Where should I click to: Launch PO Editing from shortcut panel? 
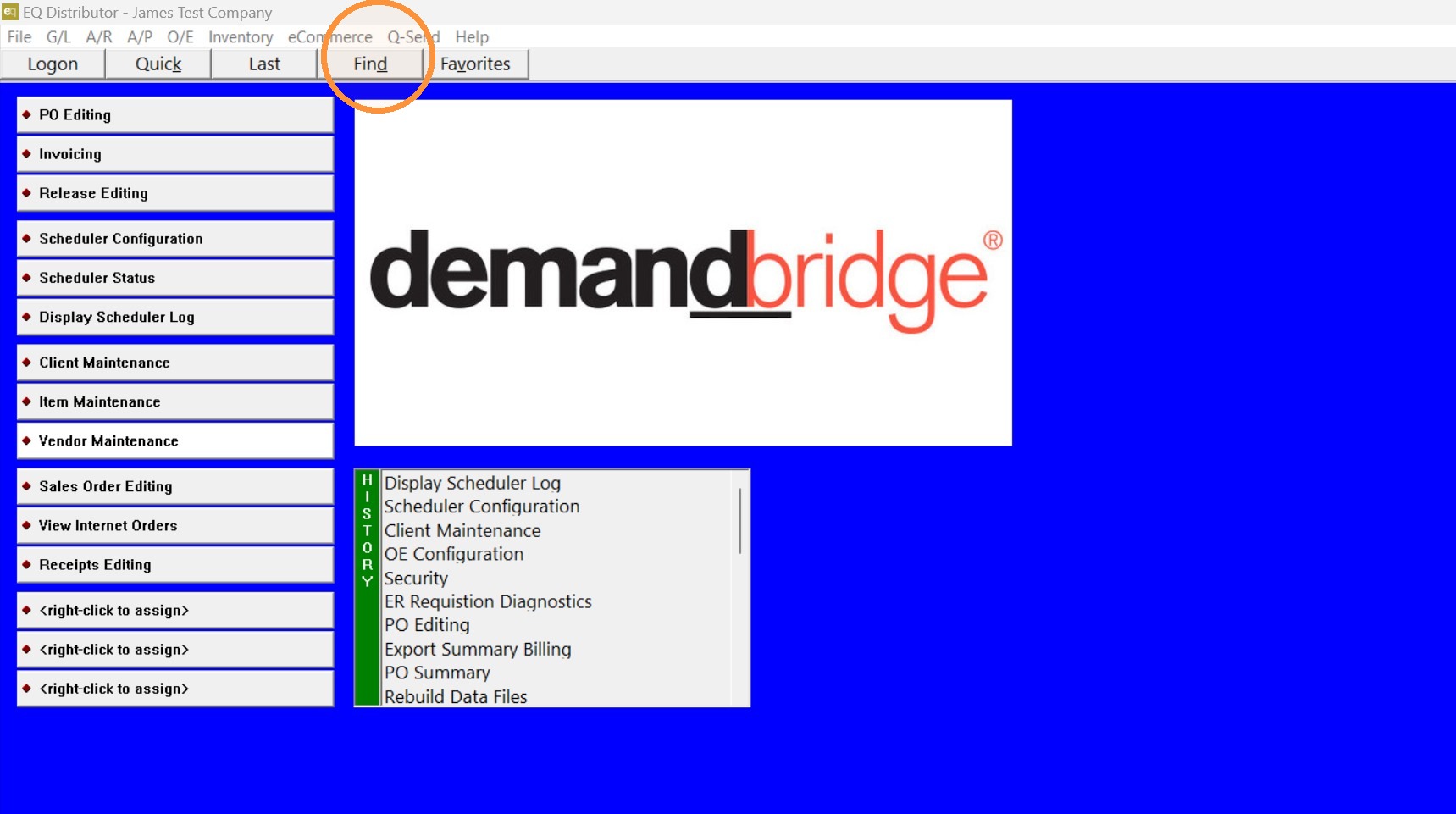click(175, 115)
